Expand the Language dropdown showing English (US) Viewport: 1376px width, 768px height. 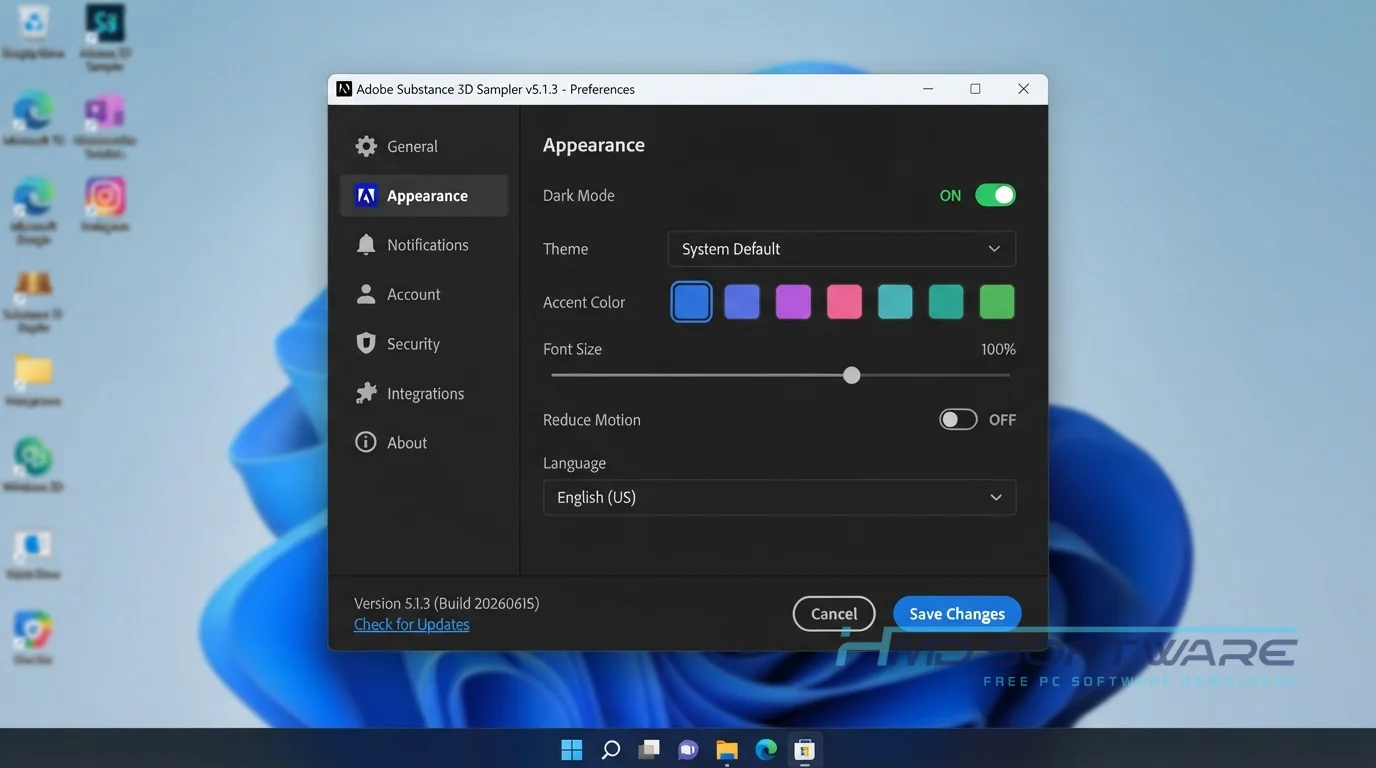click(x=779, y=497)
